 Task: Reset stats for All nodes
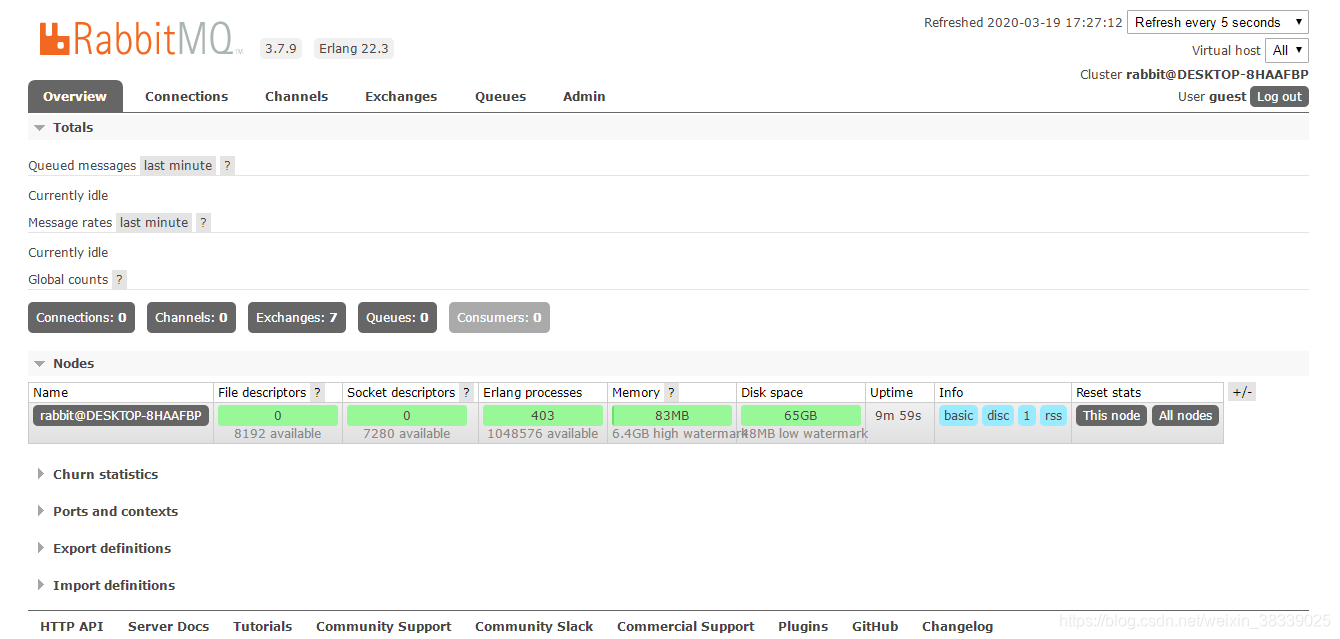click(x=1185, y=416)
